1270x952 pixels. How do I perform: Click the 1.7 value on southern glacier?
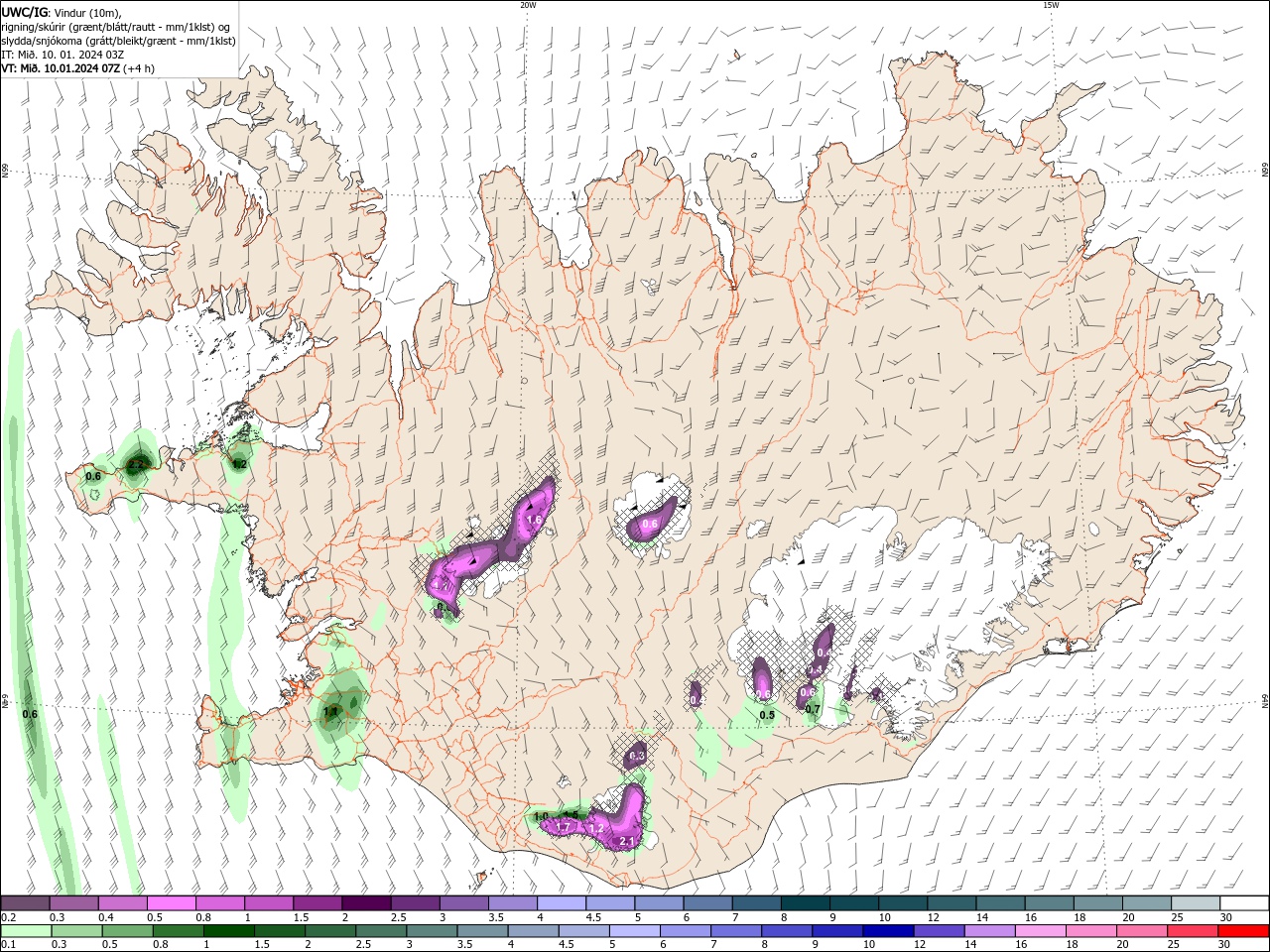click(563, 827)
